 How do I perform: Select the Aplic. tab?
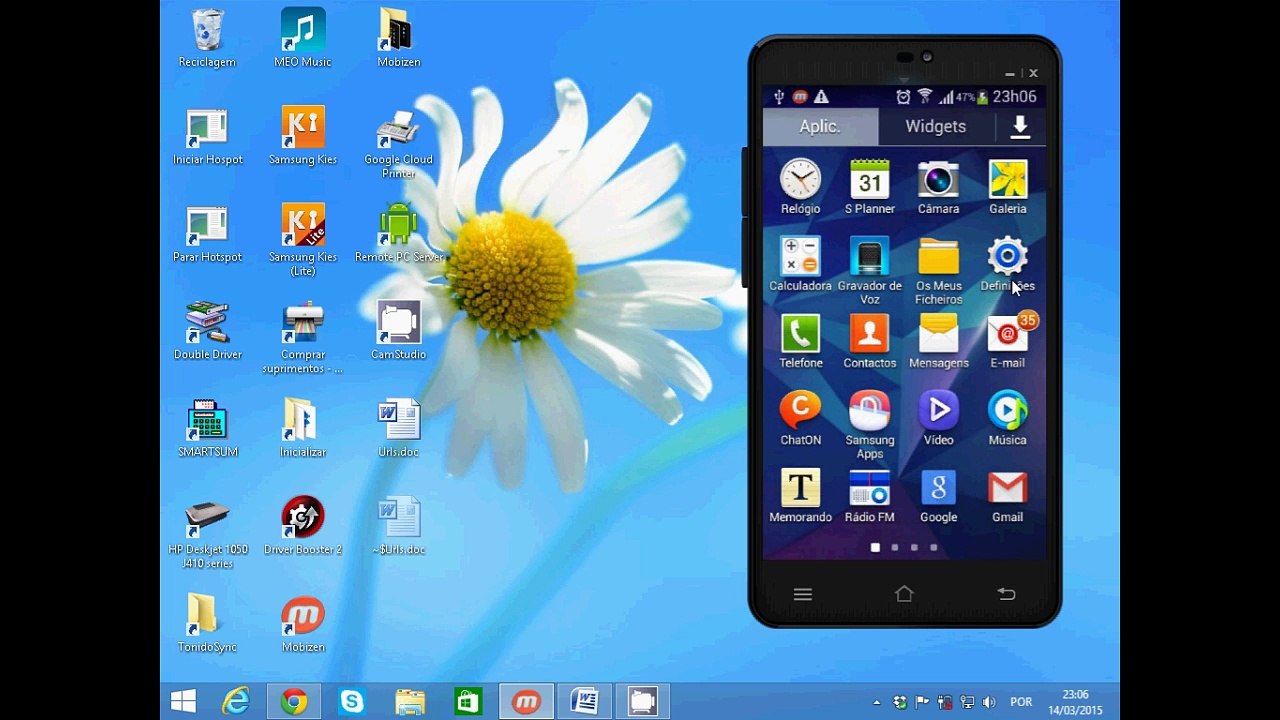[x=820, y=126]
